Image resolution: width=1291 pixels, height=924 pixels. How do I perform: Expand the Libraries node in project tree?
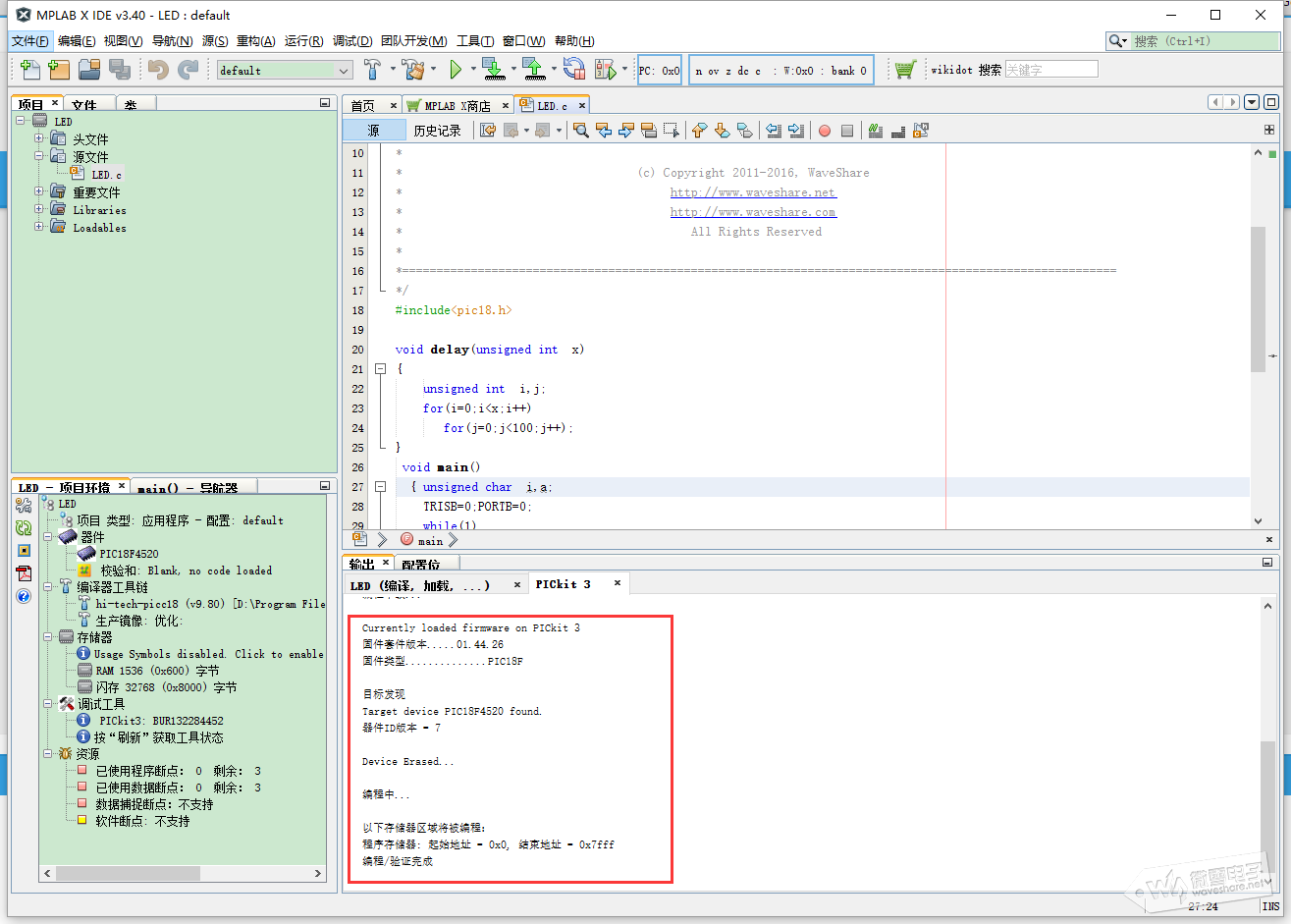[x=39, y=209]
